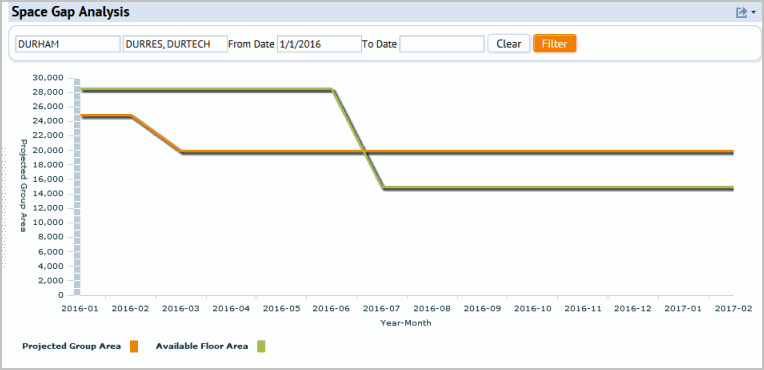Clear the filter values
This screenshot has height=370, width=764.
point(509,43)
